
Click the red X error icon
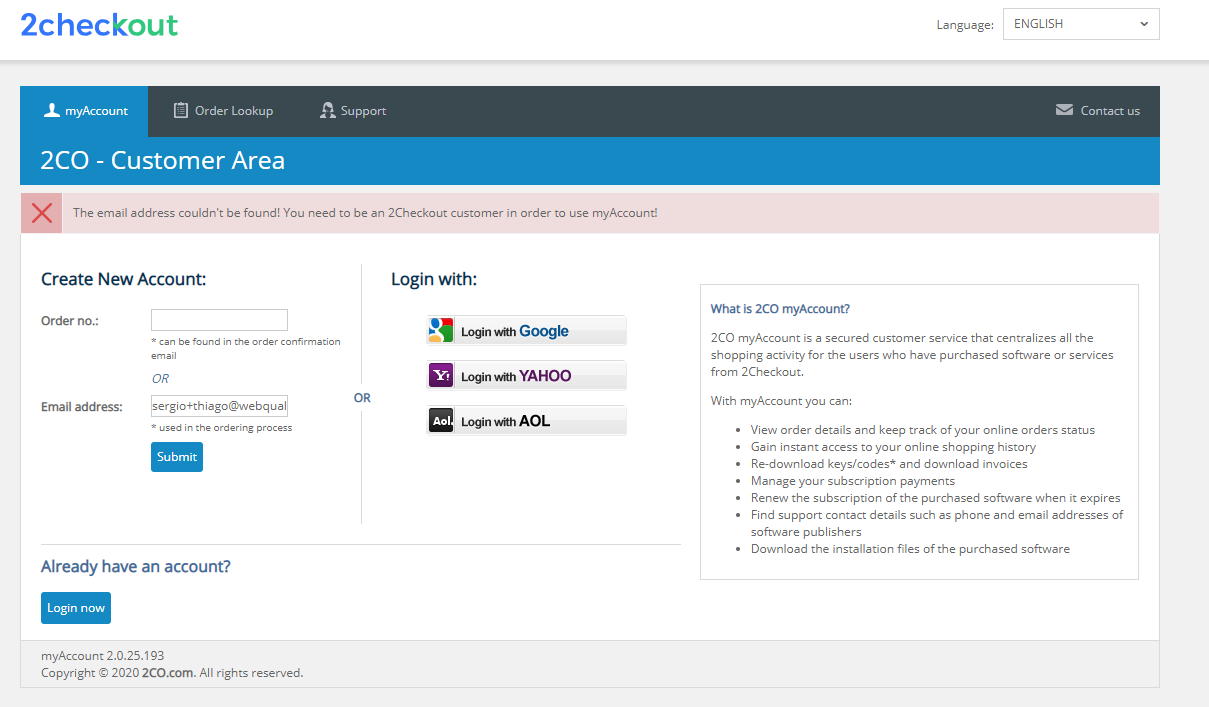[42, 213]
